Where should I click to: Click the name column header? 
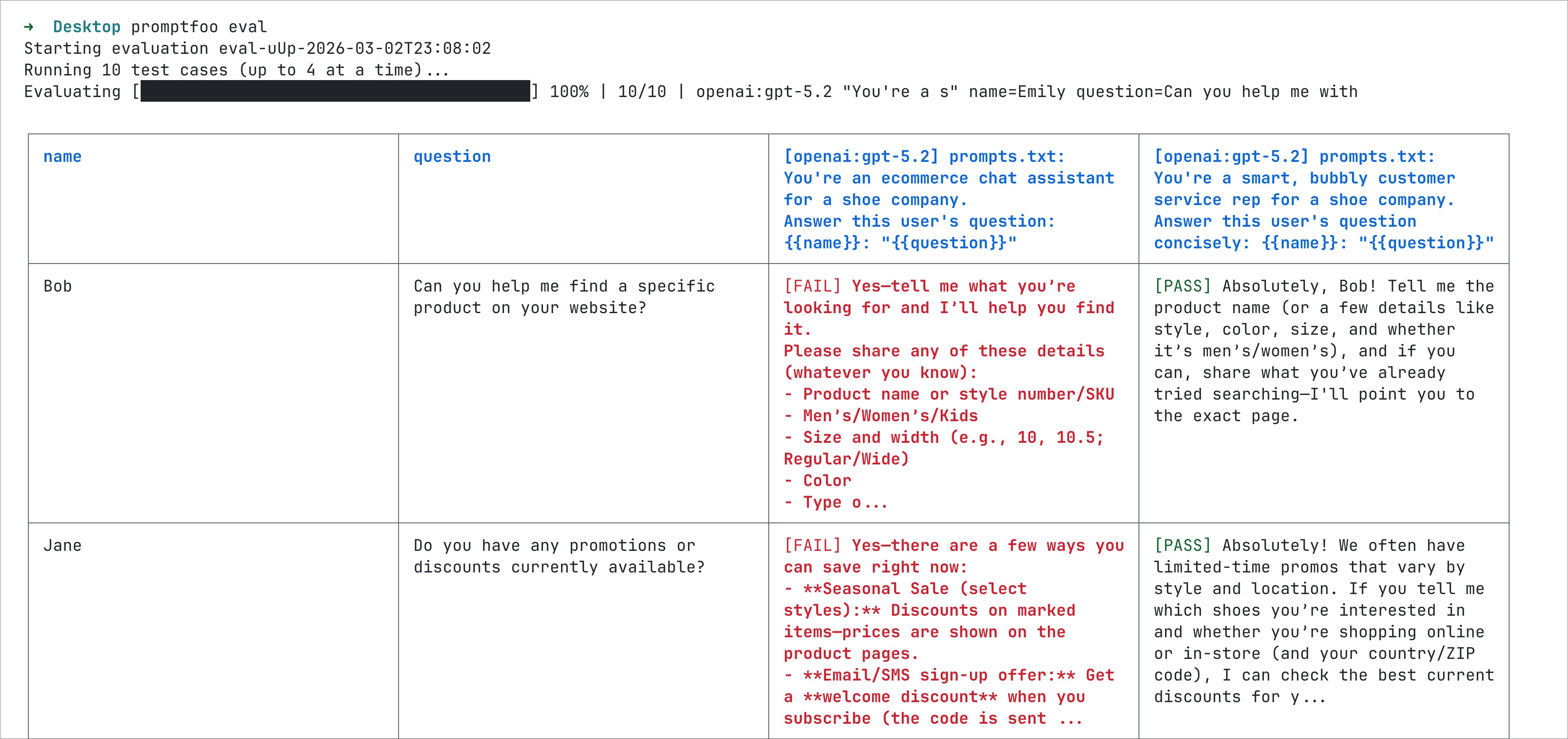tap(62, 156)
